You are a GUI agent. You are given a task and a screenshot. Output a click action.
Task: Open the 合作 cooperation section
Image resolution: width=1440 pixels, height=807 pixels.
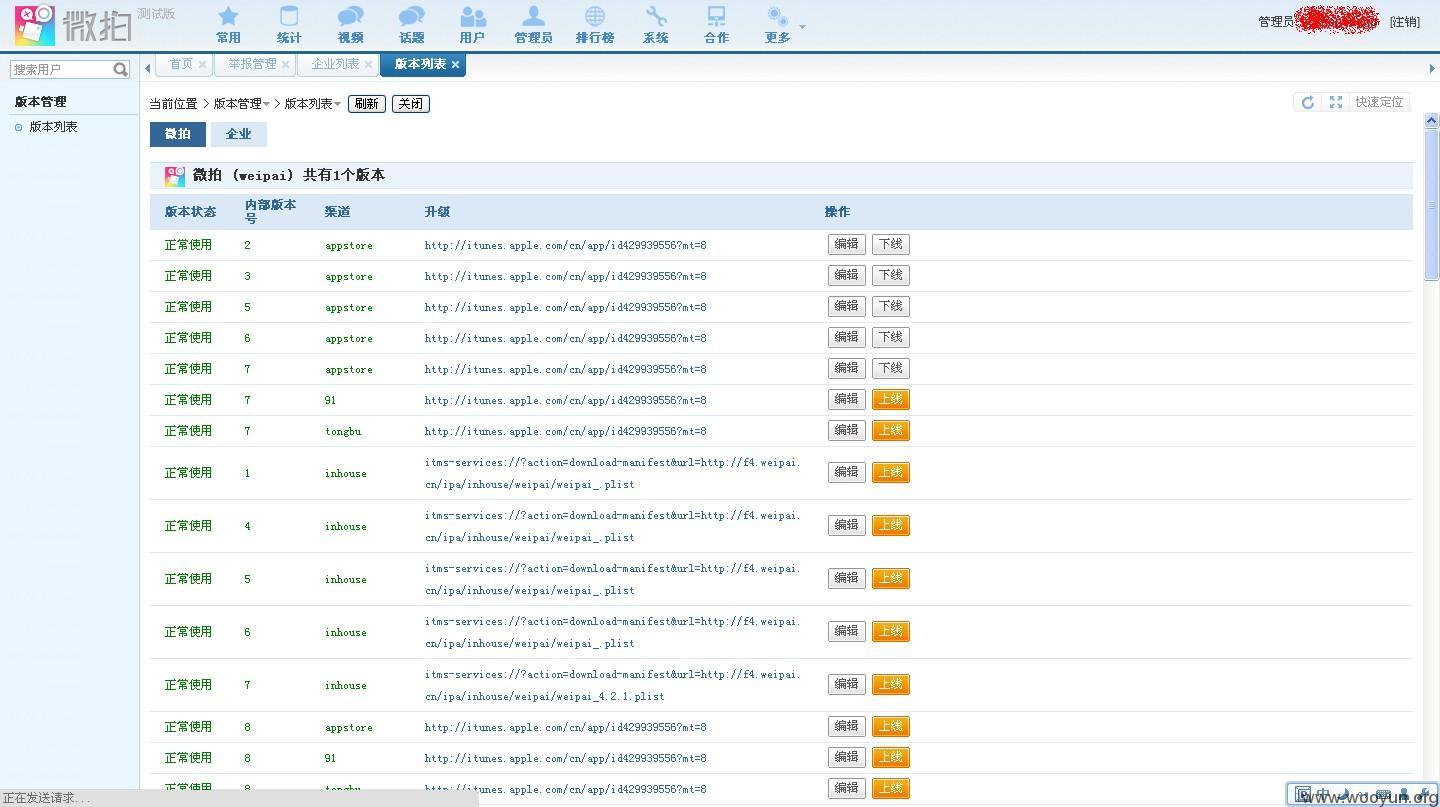pos(716,25)
